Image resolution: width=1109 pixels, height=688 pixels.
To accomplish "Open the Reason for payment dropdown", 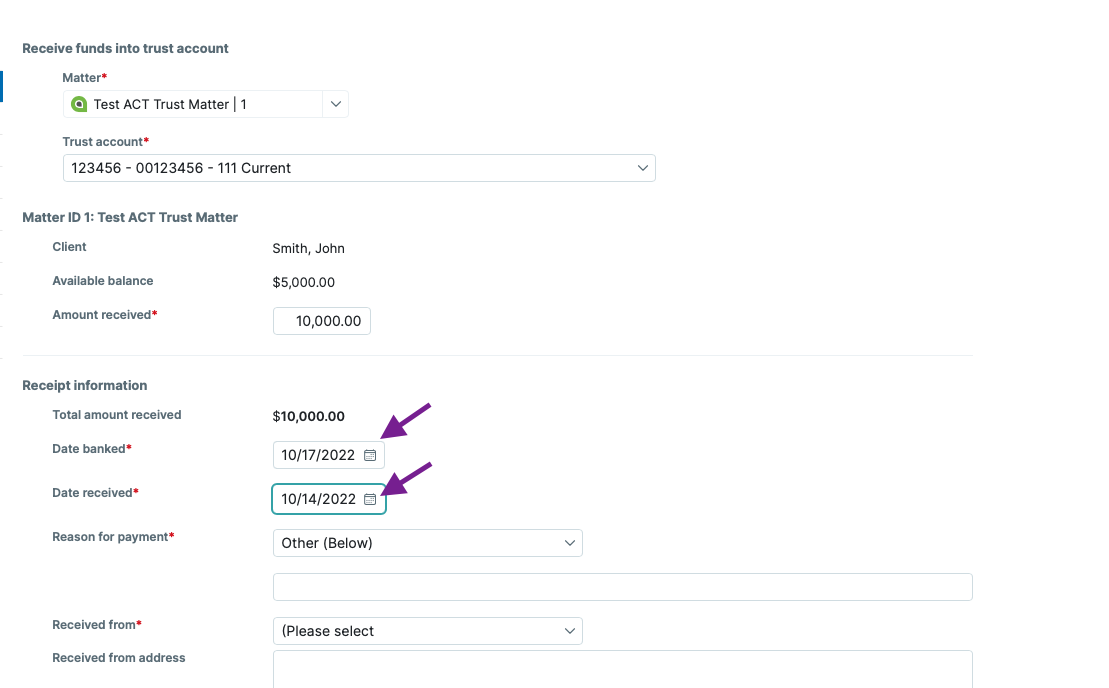I will [428, 543].
